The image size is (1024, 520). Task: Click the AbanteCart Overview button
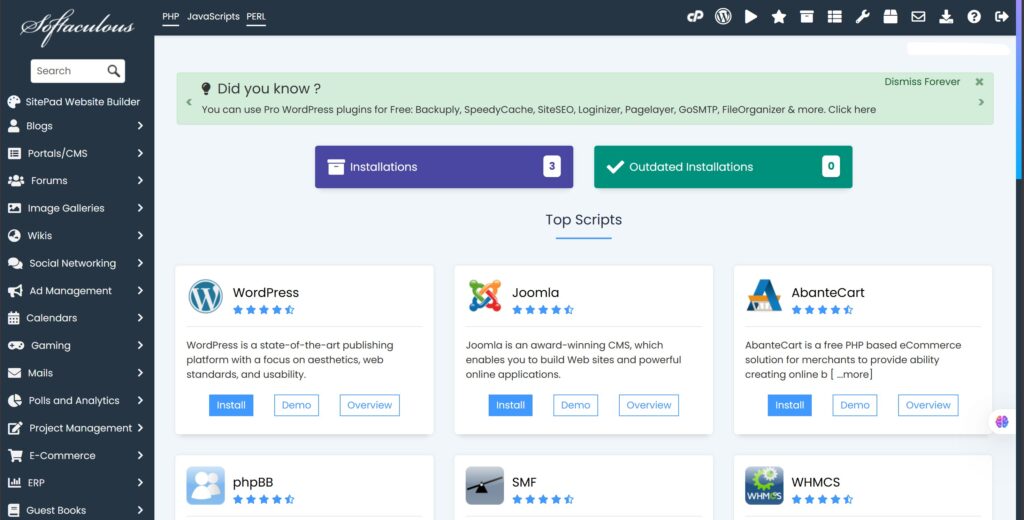tap(928, 405)
